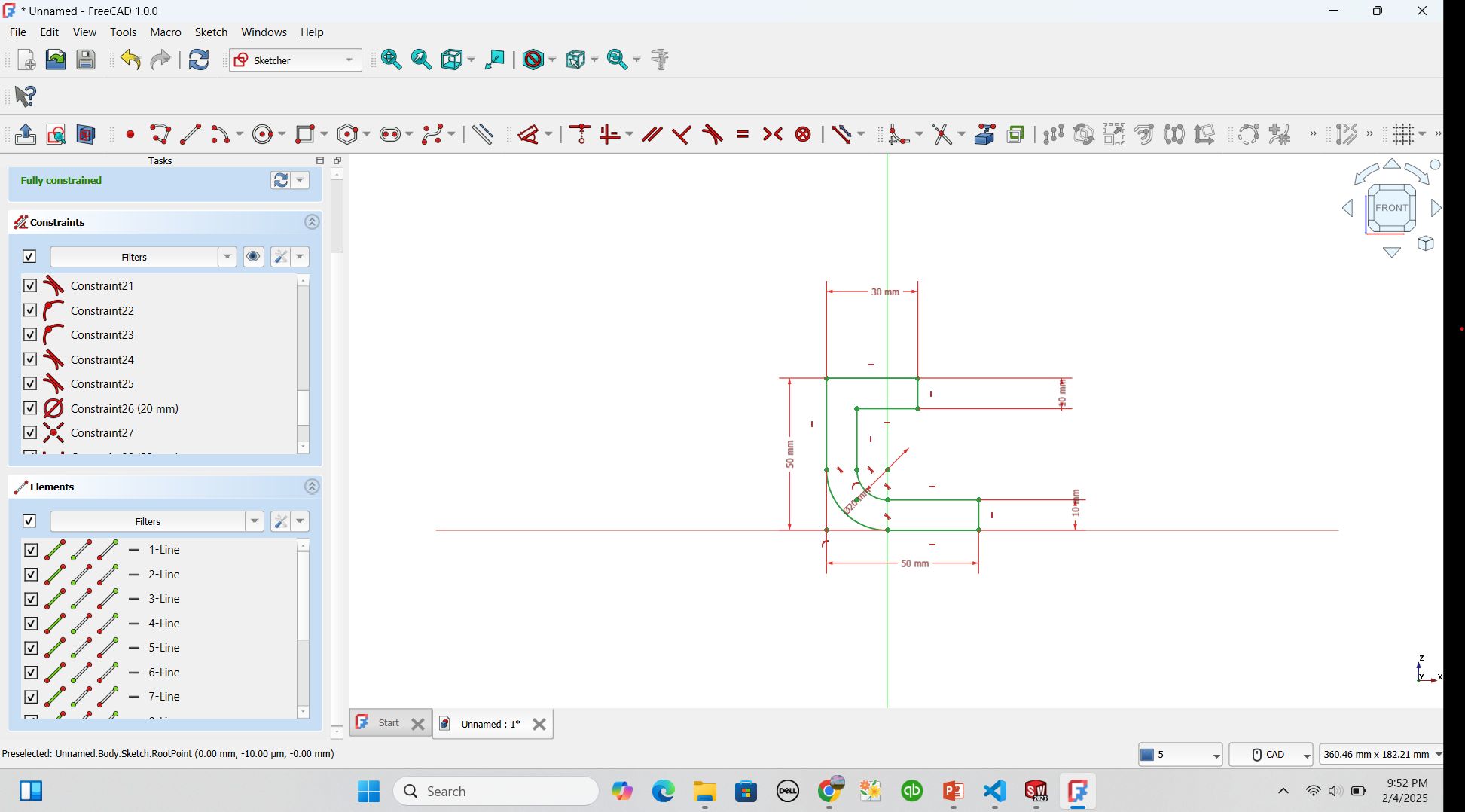
Task: Select the Trim edge tool
Action: tap(942, 135)
